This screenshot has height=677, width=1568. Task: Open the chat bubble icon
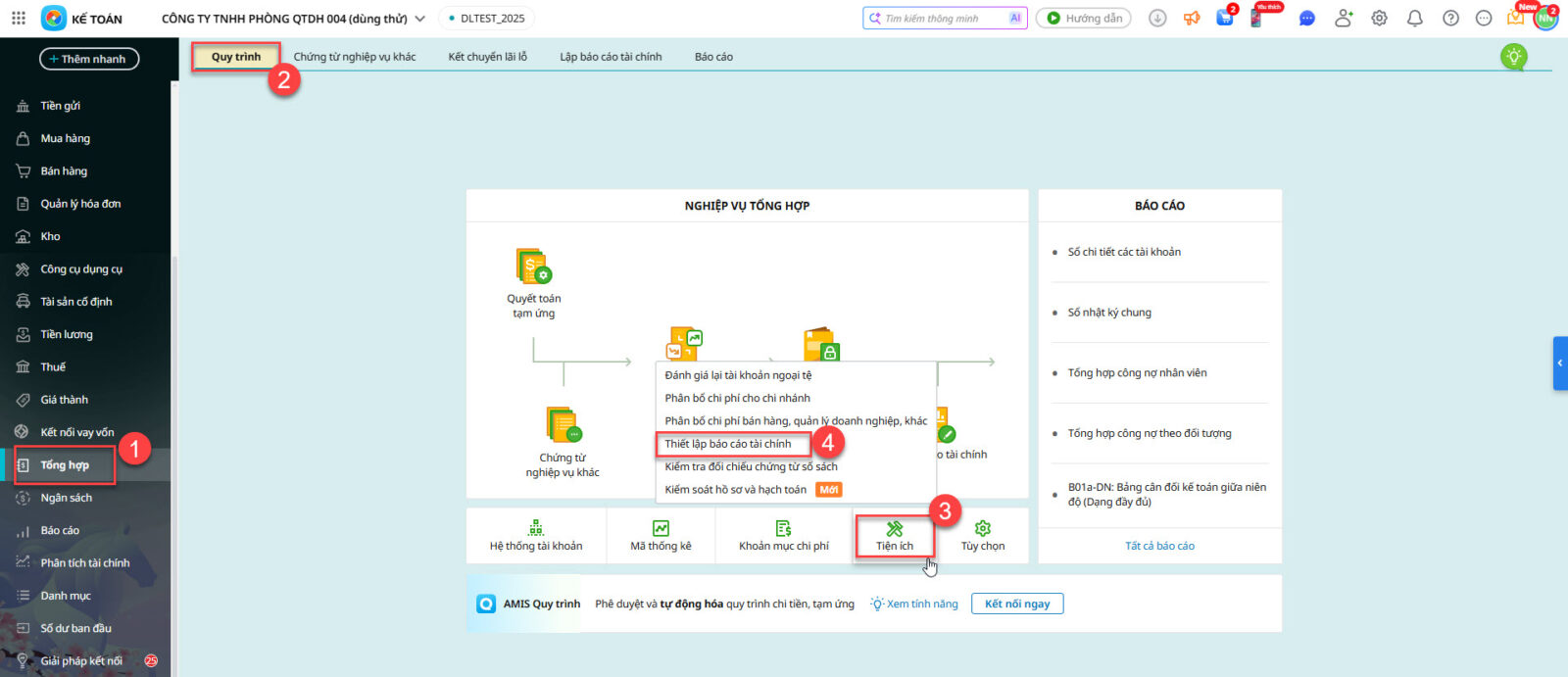click(x=1306, y=18)
